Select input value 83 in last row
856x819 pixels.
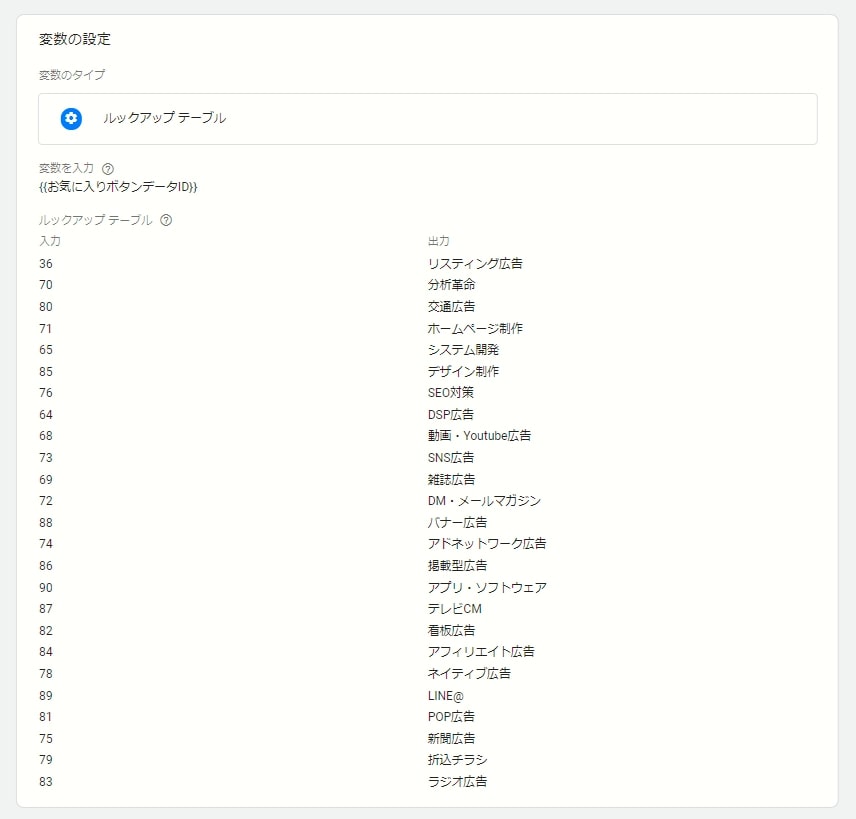pyautogui.click(x=46, y=782)
